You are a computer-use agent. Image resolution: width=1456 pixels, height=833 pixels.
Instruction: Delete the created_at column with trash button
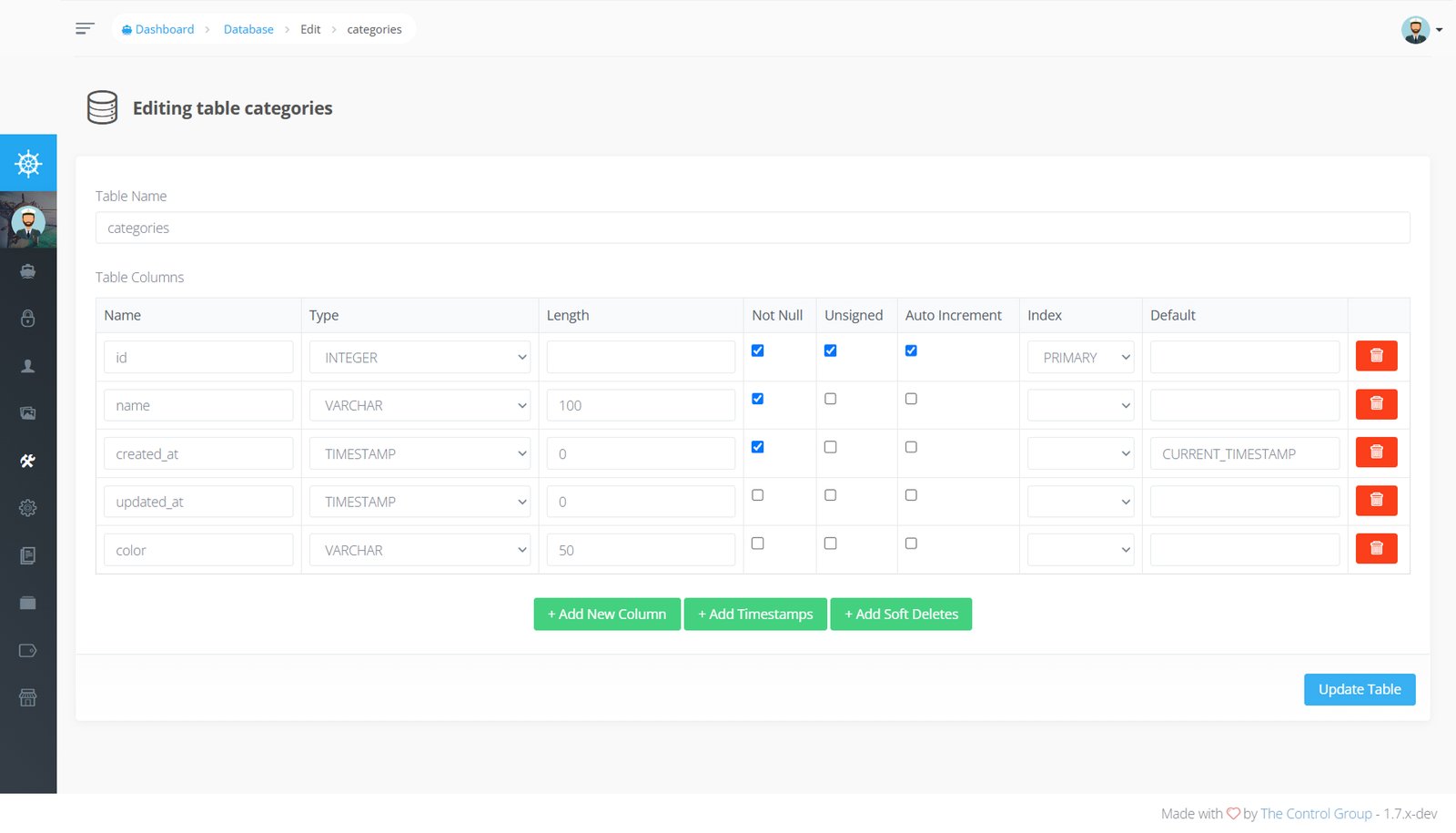[x=1376, y=452]
